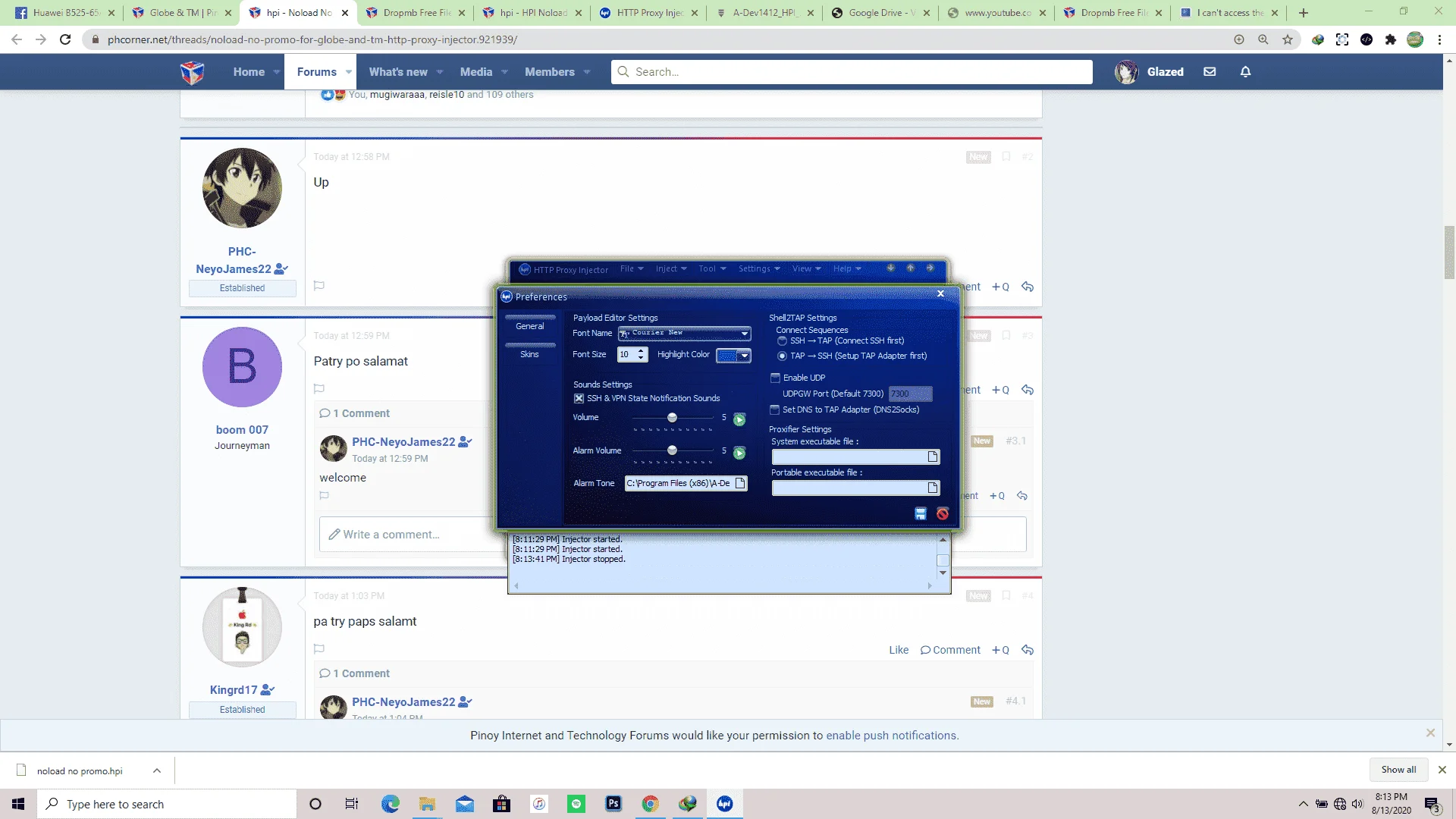Check Set DNS to TAP Adapter

[x=775, y=409]
